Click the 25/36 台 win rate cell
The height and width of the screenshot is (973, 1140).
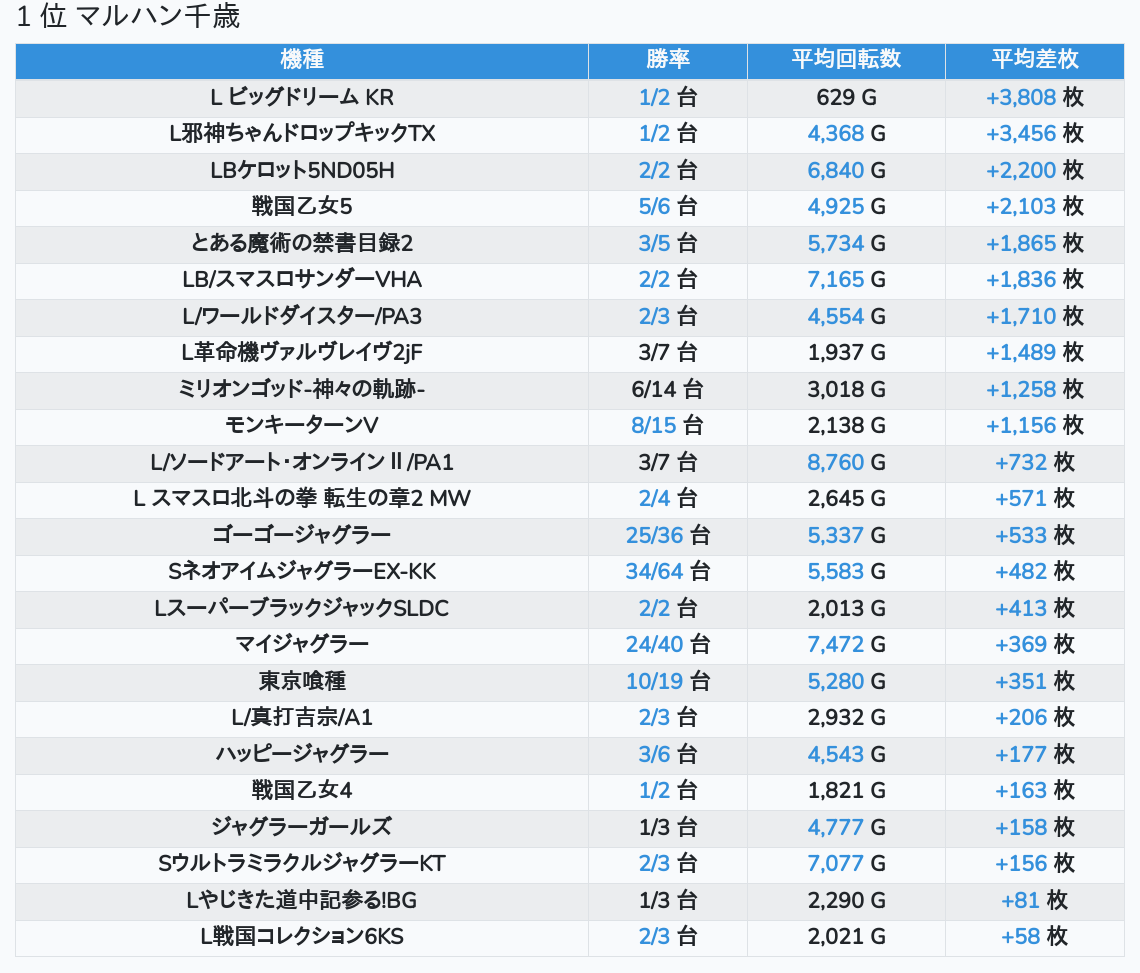667,535
